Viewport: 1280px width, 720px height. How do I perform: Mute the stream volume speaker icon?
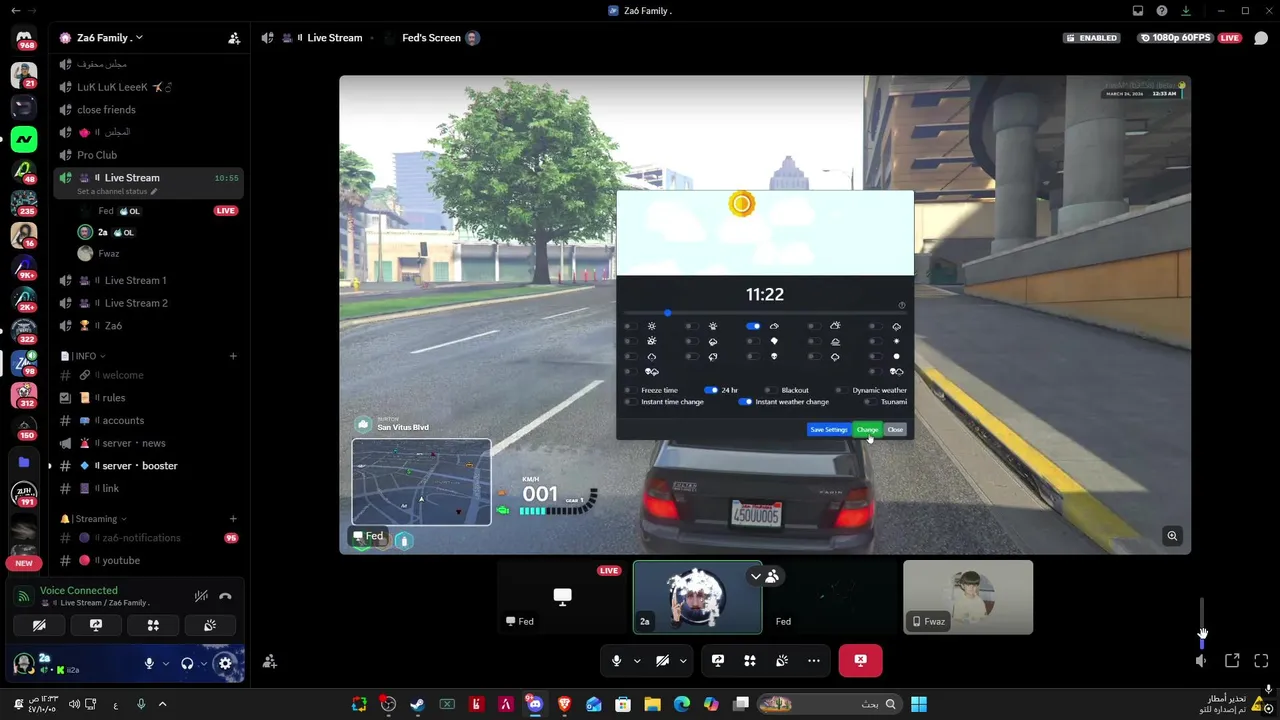tap(1202, 661)
